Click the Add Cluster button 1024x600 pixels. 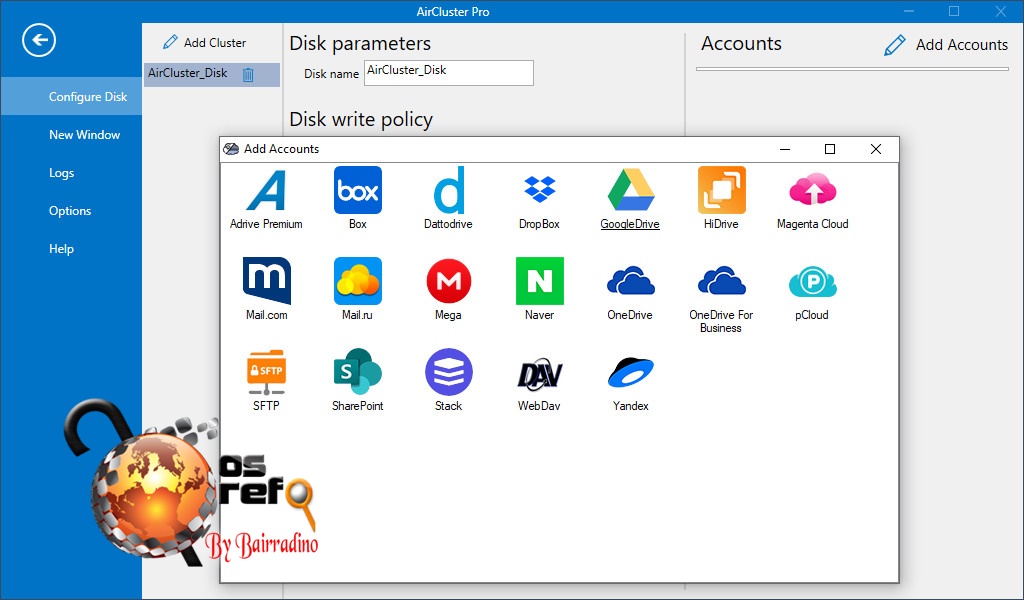coord(204,42)
